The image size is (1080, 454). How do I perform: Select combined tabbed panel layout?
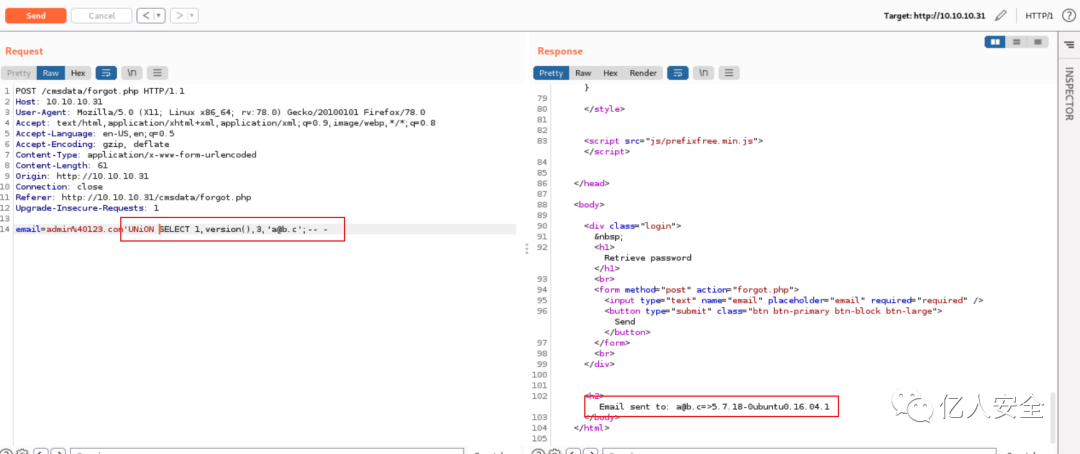[x=1037, y=43]
